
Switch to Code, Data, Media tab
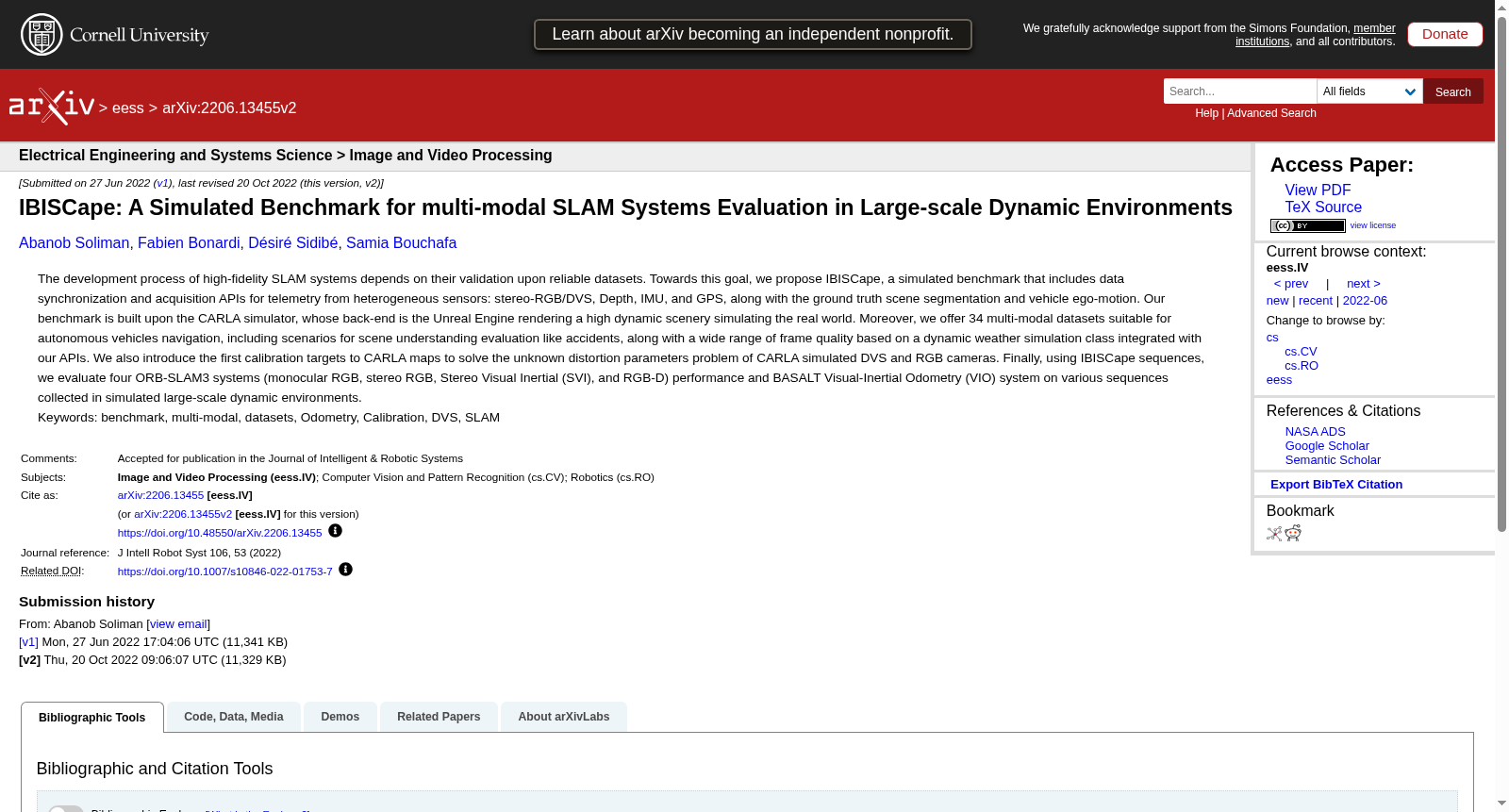(x=234, y=717)
